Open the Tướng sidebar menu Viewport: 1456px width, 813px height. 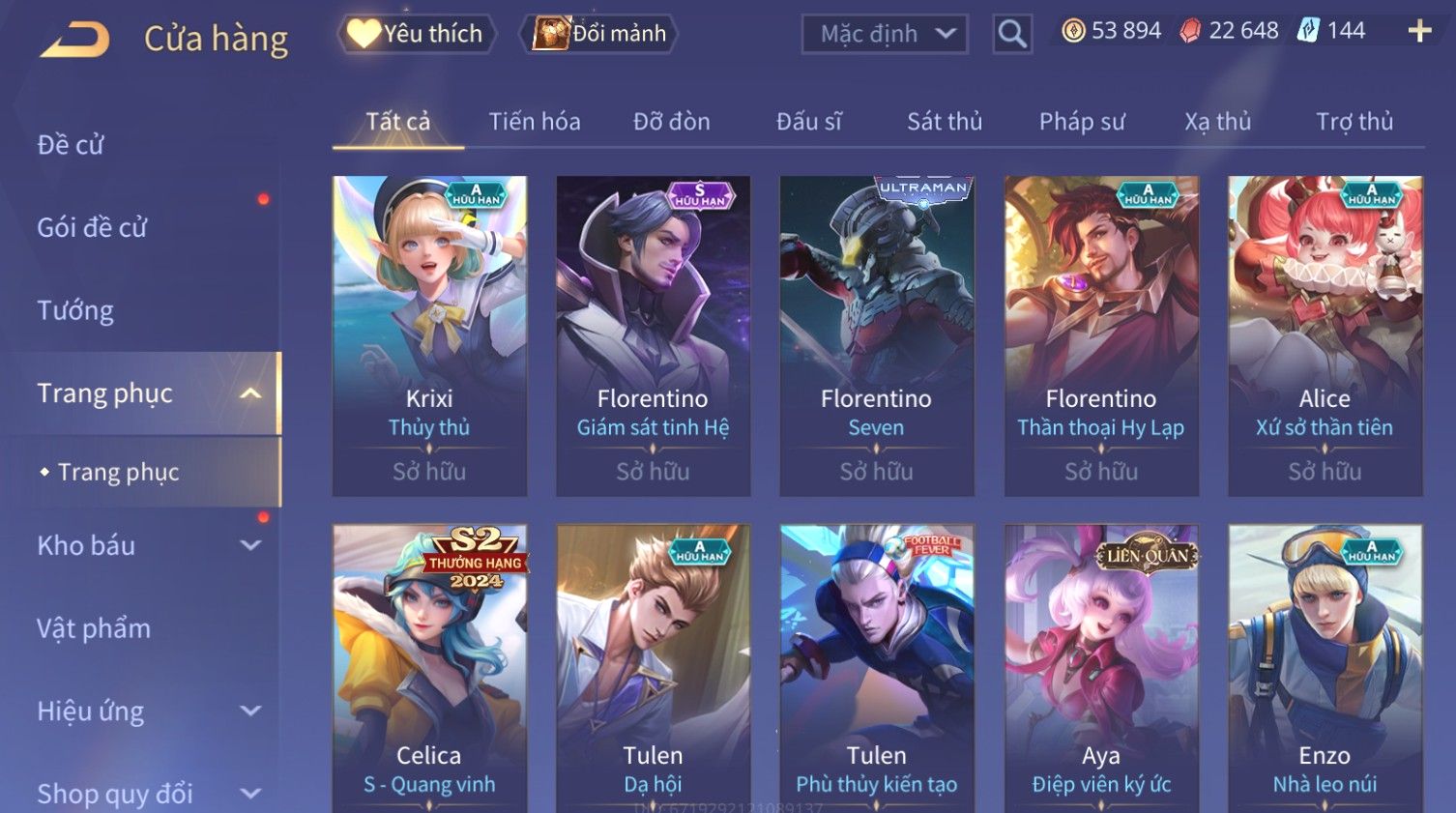click(x=75, y=310)
